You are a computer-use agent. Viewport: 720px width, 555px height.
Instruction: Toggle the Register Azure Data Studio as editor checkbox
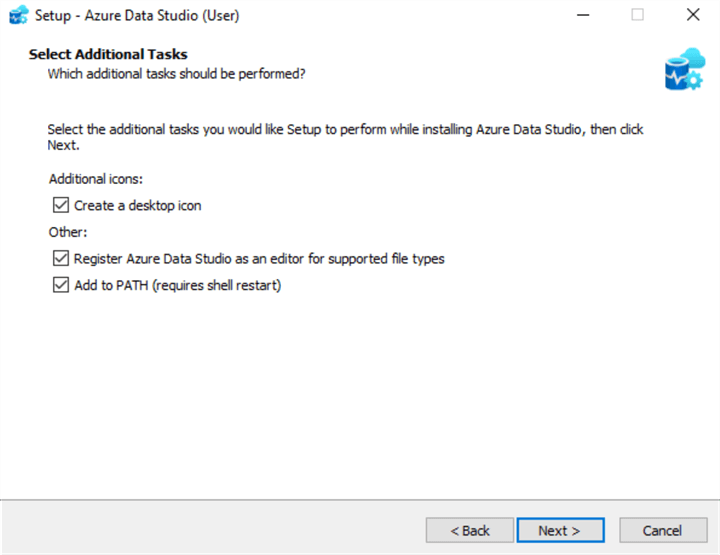point(59,259)
